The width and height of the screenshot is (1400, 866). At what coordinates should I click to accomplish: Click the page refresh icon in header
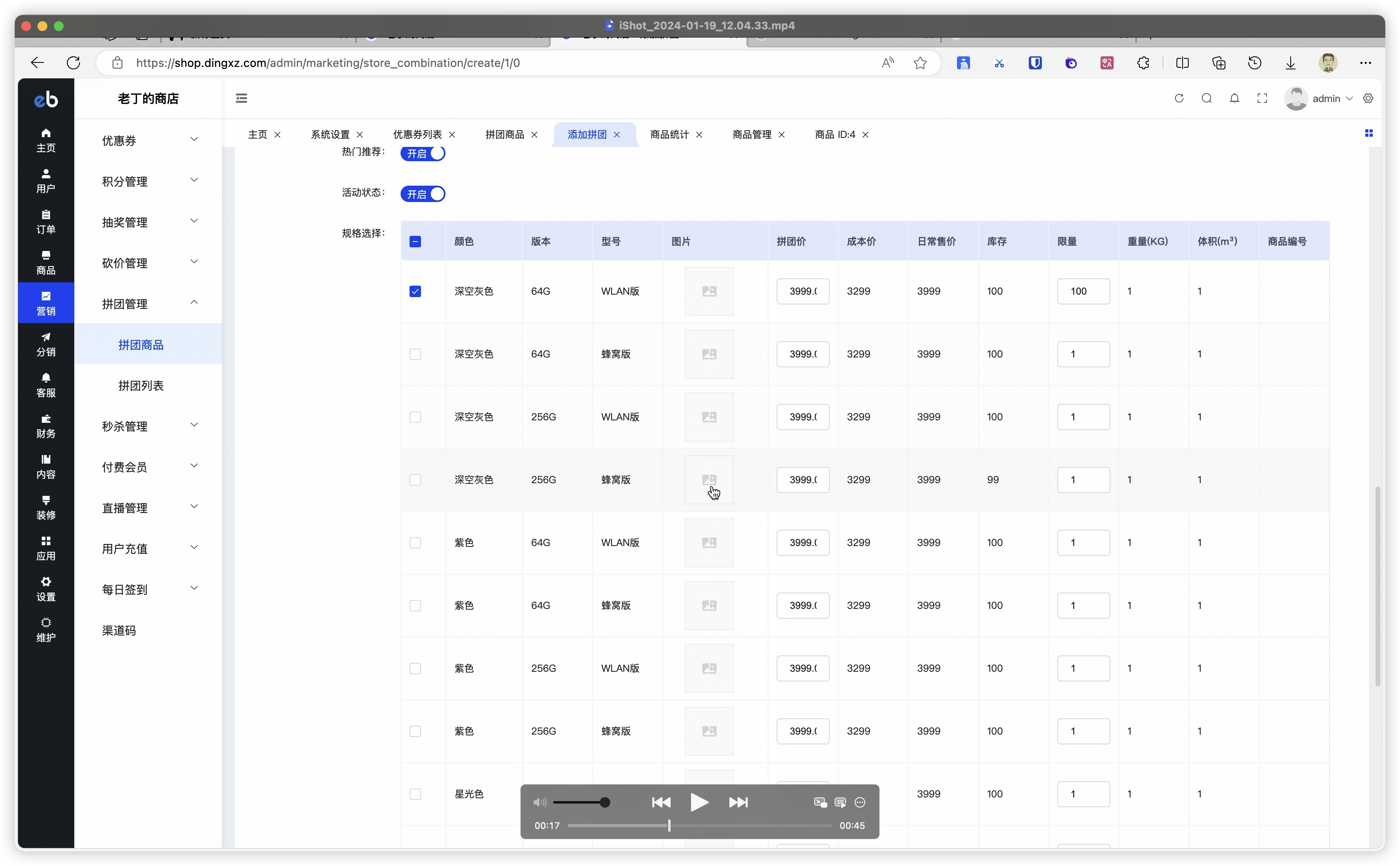pyautogui.click(x=1179, y=98)
